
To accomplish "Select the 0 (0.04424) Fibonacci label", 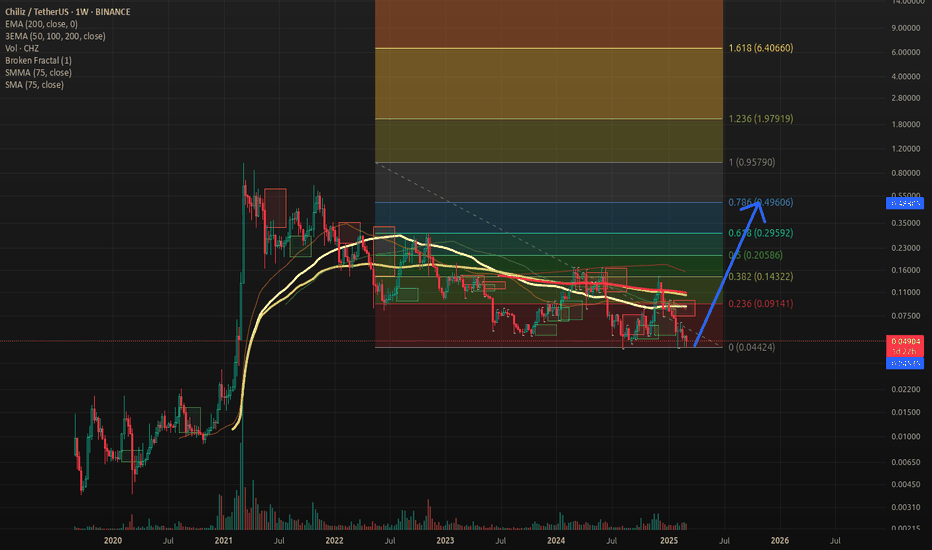I will pos(752,347).
